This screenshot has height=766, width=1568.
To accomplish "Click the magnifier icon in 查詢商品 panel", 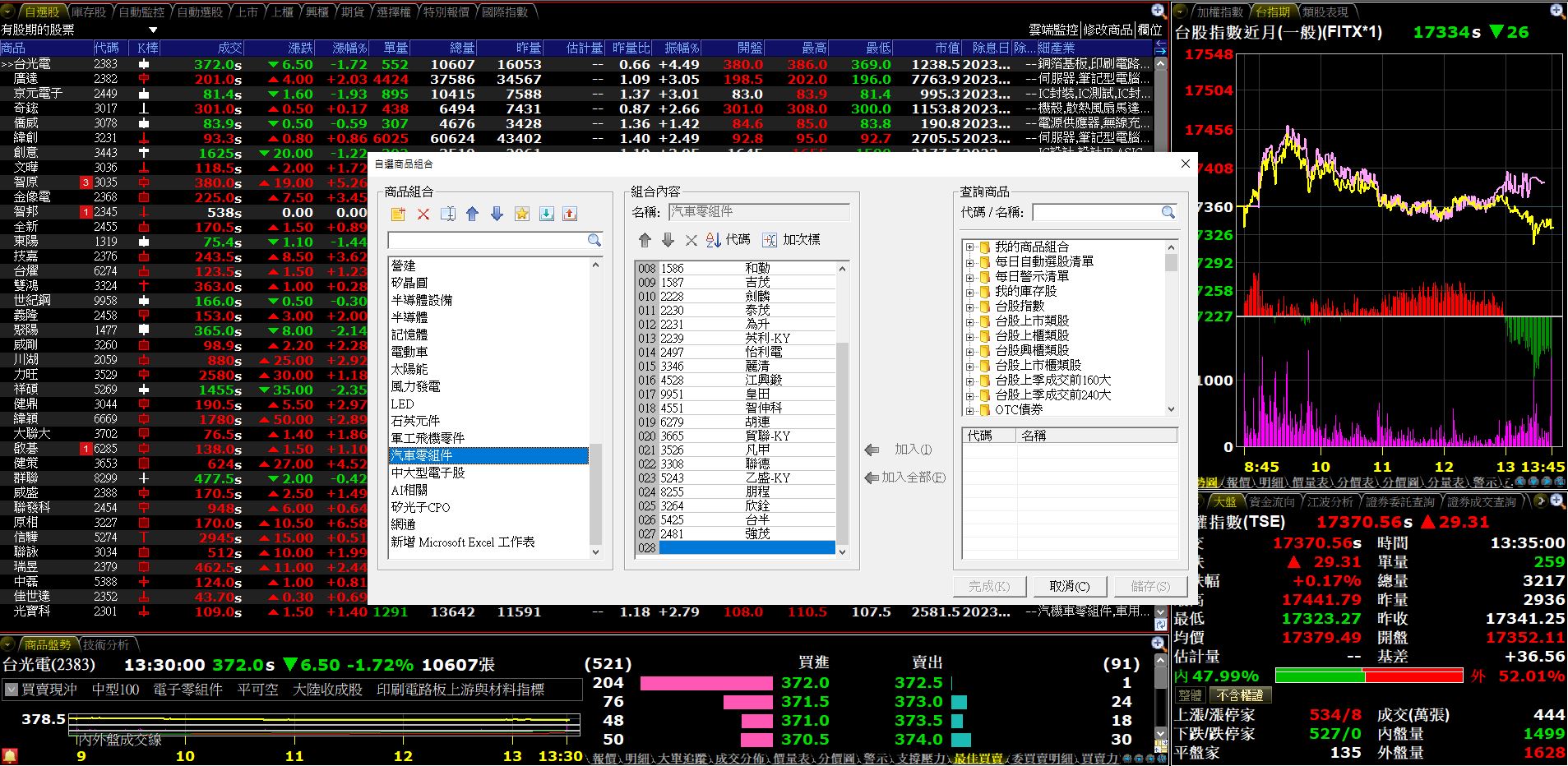I will tap(1168, 212).
